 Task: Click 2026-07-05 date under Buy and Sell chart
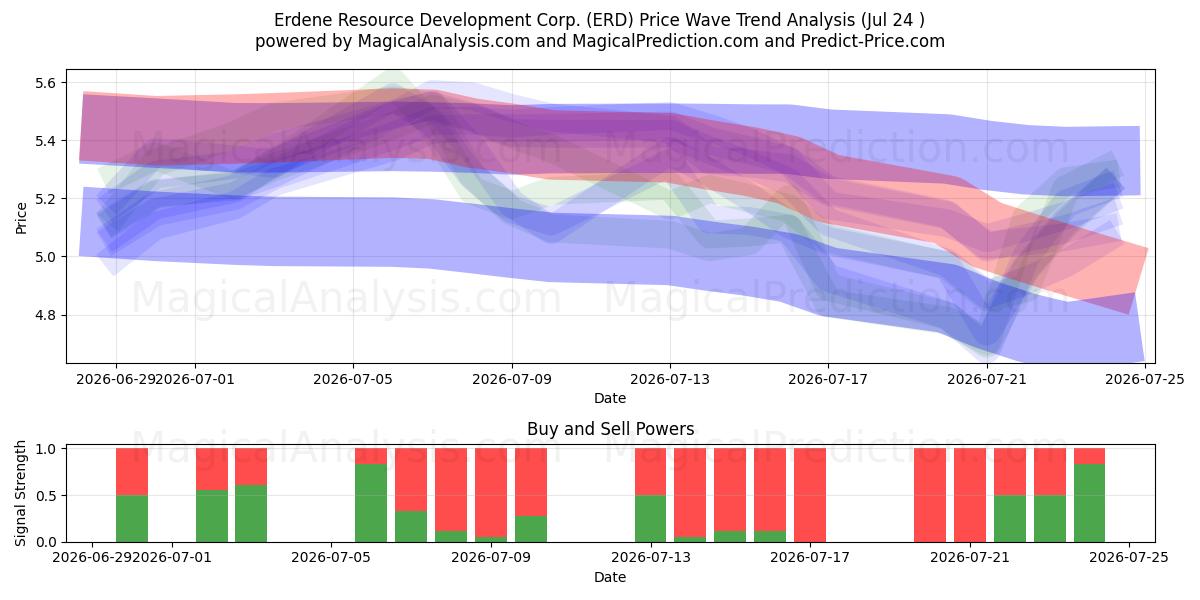(331, 558)
